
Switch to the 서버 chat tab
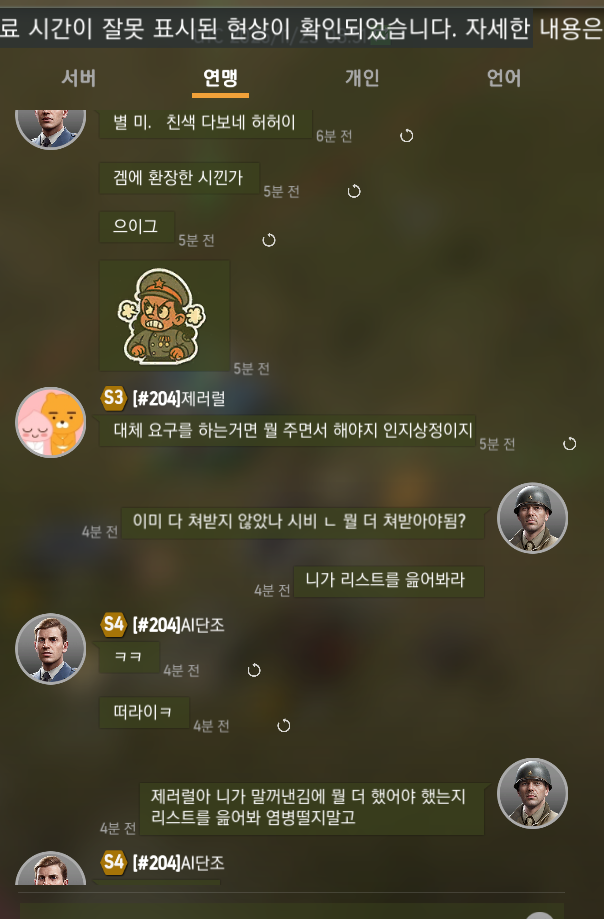79,78
